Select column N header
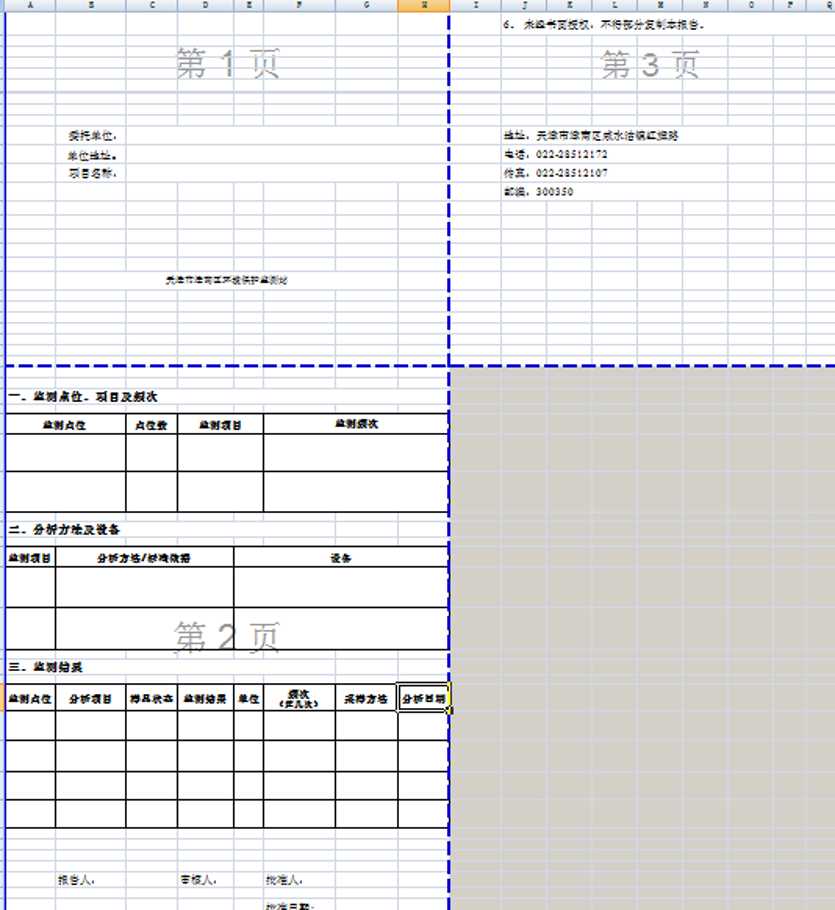Viewport: 835px width, 910px height. click(705, 5)
